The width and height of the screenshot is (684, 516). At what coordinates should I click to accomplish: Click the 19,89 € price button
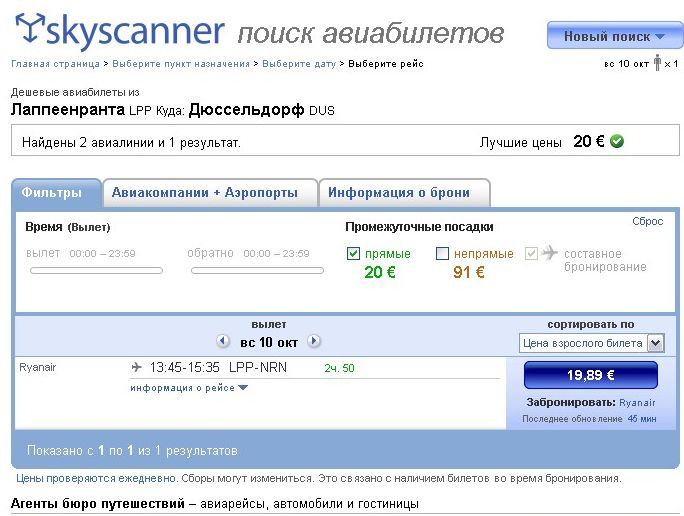591,375
